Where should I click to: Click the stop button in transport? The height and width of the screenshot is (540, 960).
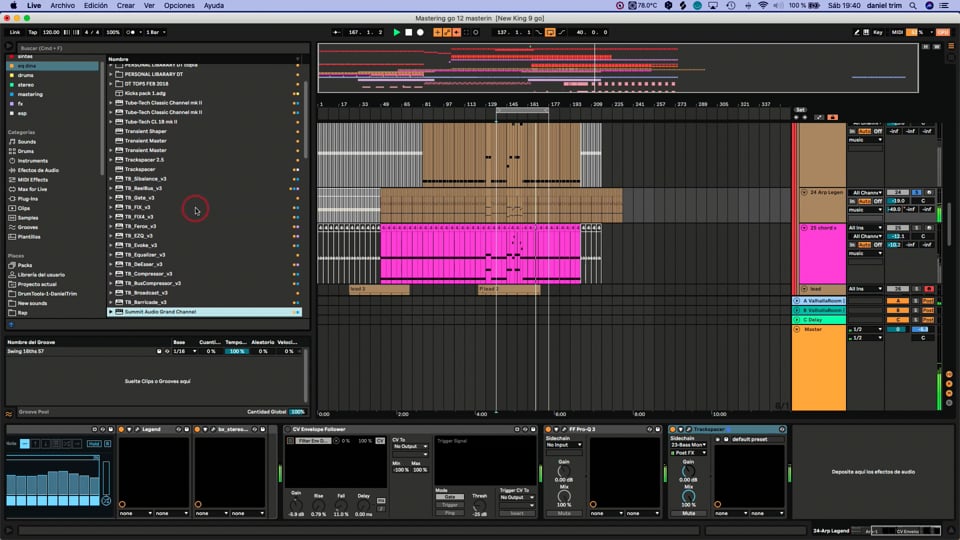[x=408, y=32]
